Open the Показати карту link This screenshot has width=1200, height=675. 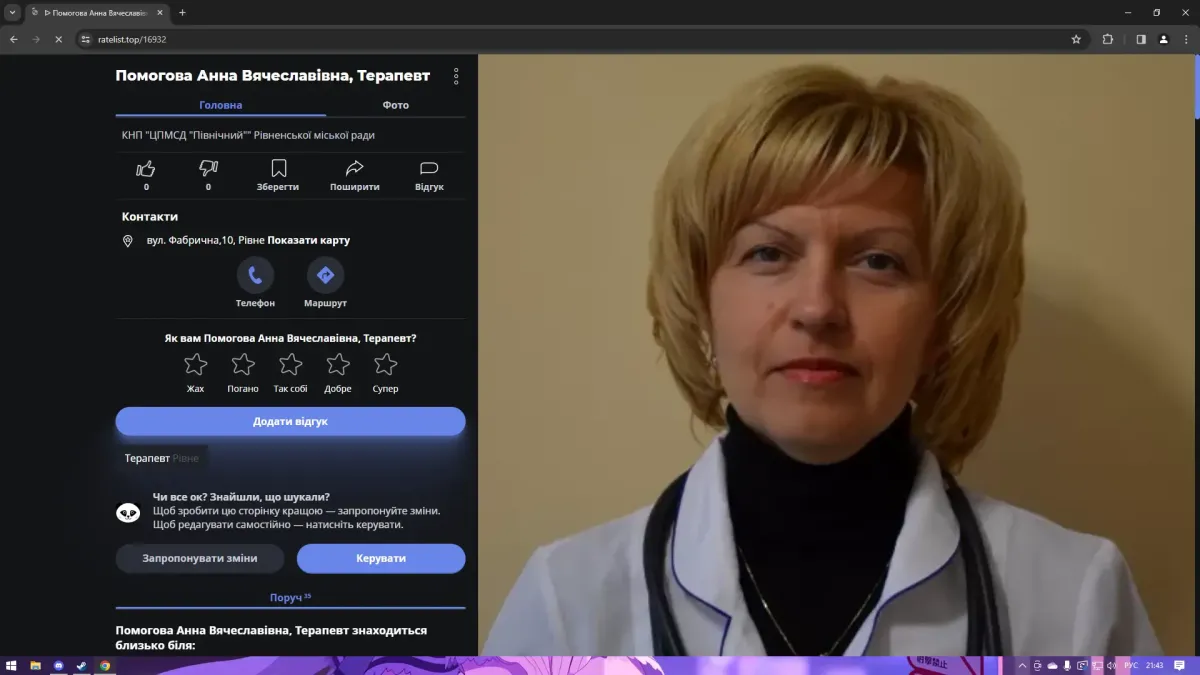(x=308, y=241)
